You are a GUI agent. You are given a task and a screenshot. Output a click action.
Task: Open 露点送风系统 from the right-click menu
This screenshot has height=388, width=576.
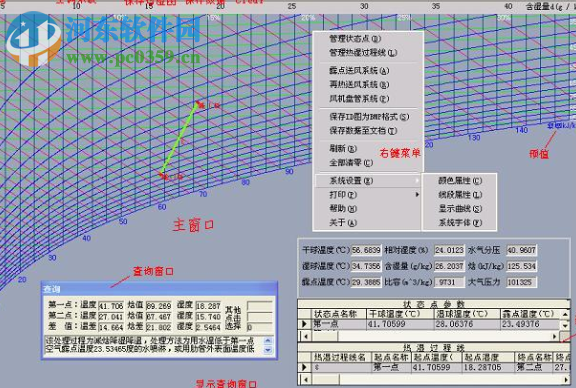click(x=359, y=71)
